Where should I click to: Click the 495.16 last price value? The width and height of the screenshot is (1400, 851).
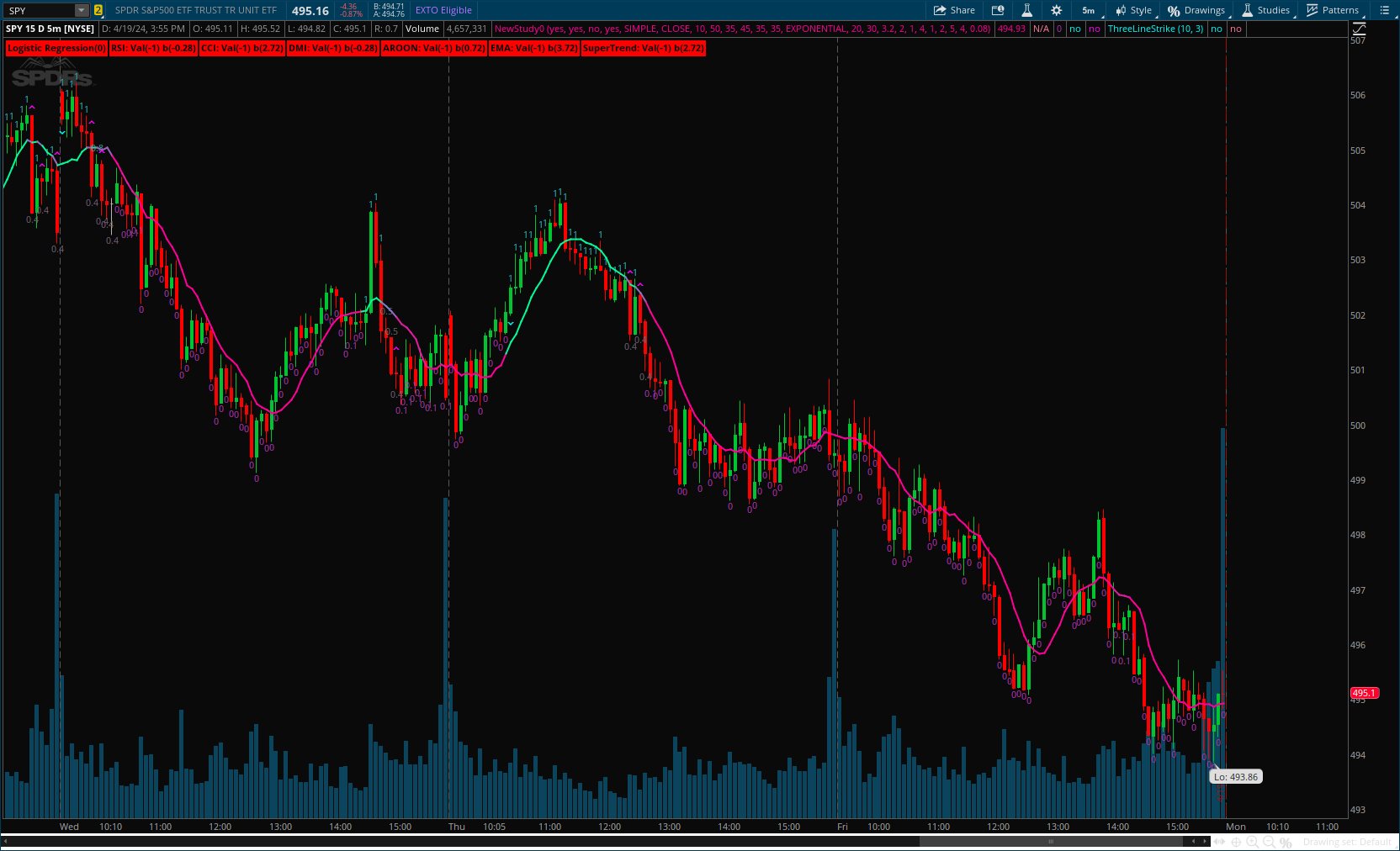pyautogui.click(x=310, y=11)
